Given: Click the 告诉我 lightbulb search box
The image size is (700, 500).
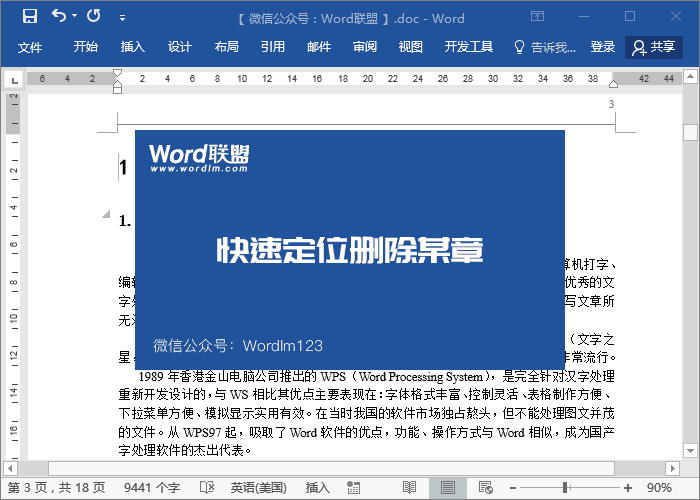Looking at the screenshot, I should click(x=545, y=47).
